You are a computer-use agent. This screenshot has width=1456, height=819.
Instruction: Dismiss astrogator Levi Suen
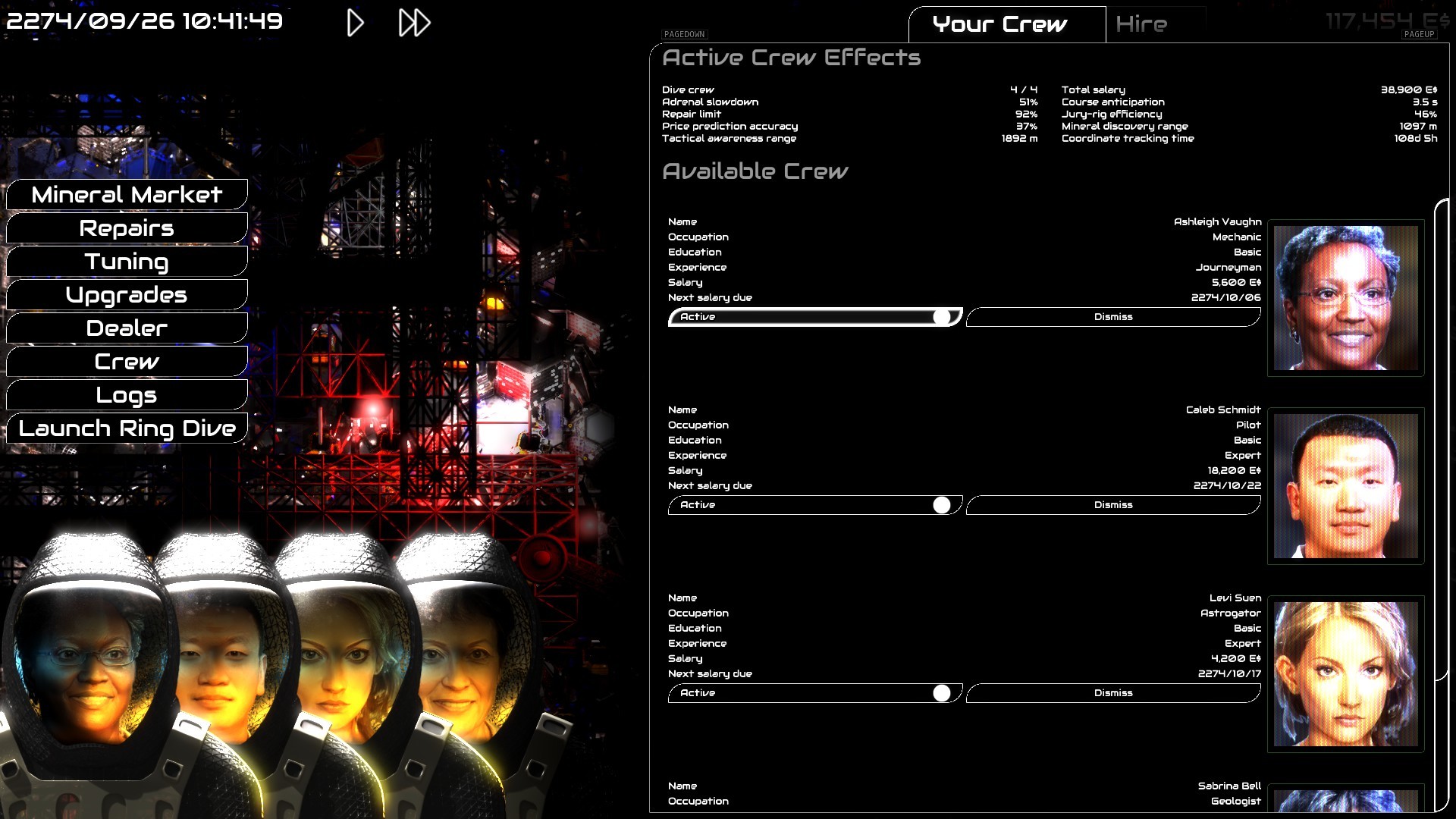(1112, 693)
